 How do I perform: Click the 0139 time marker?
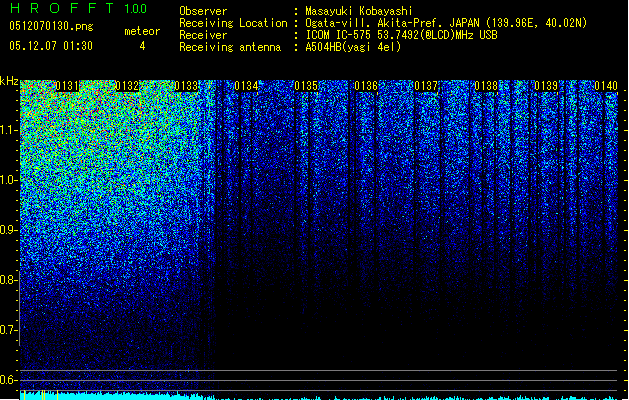(x=546, y=86)
